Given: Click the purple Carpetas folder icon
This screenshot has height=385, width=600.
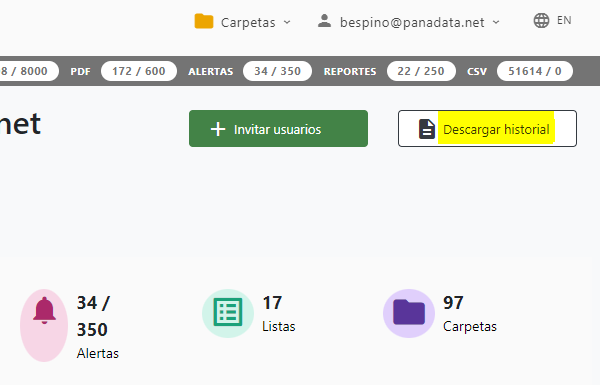Looking at the screenshot, I should coord(409,312).
